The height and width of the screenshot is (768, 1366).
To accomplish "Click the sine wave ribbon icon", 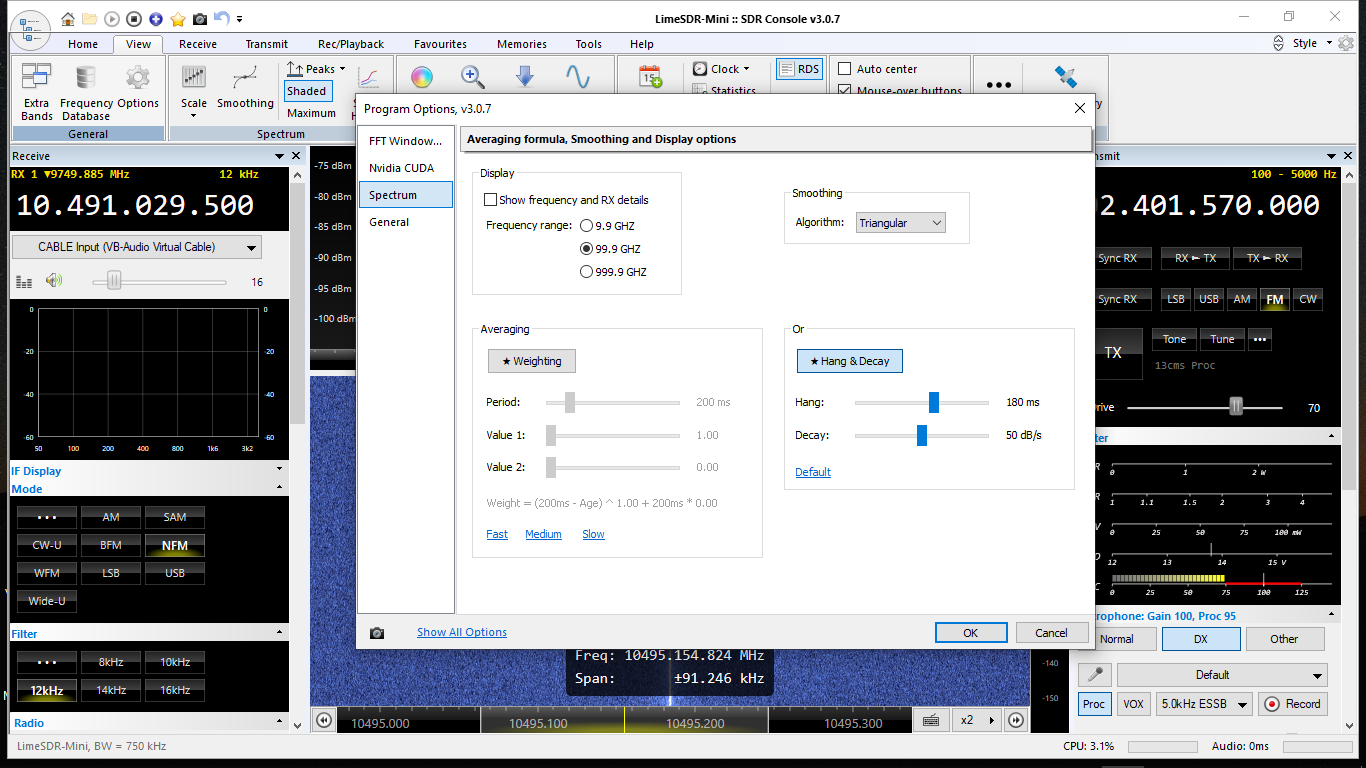I will (x=577, y=77).
